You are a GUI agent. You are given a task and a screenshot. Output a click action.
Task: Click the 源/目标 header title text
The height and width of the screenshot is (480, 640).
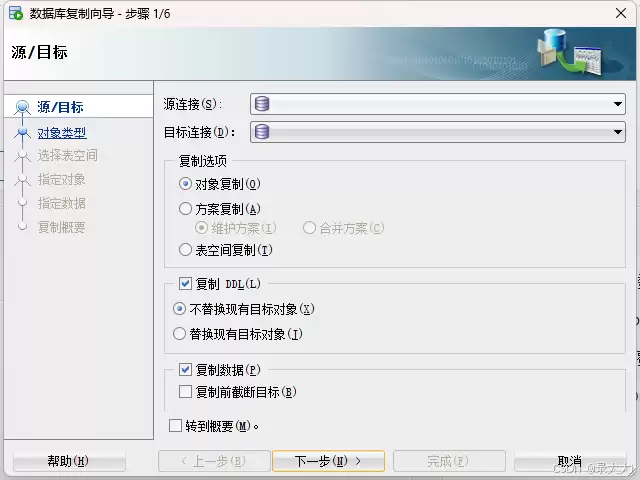39,52
